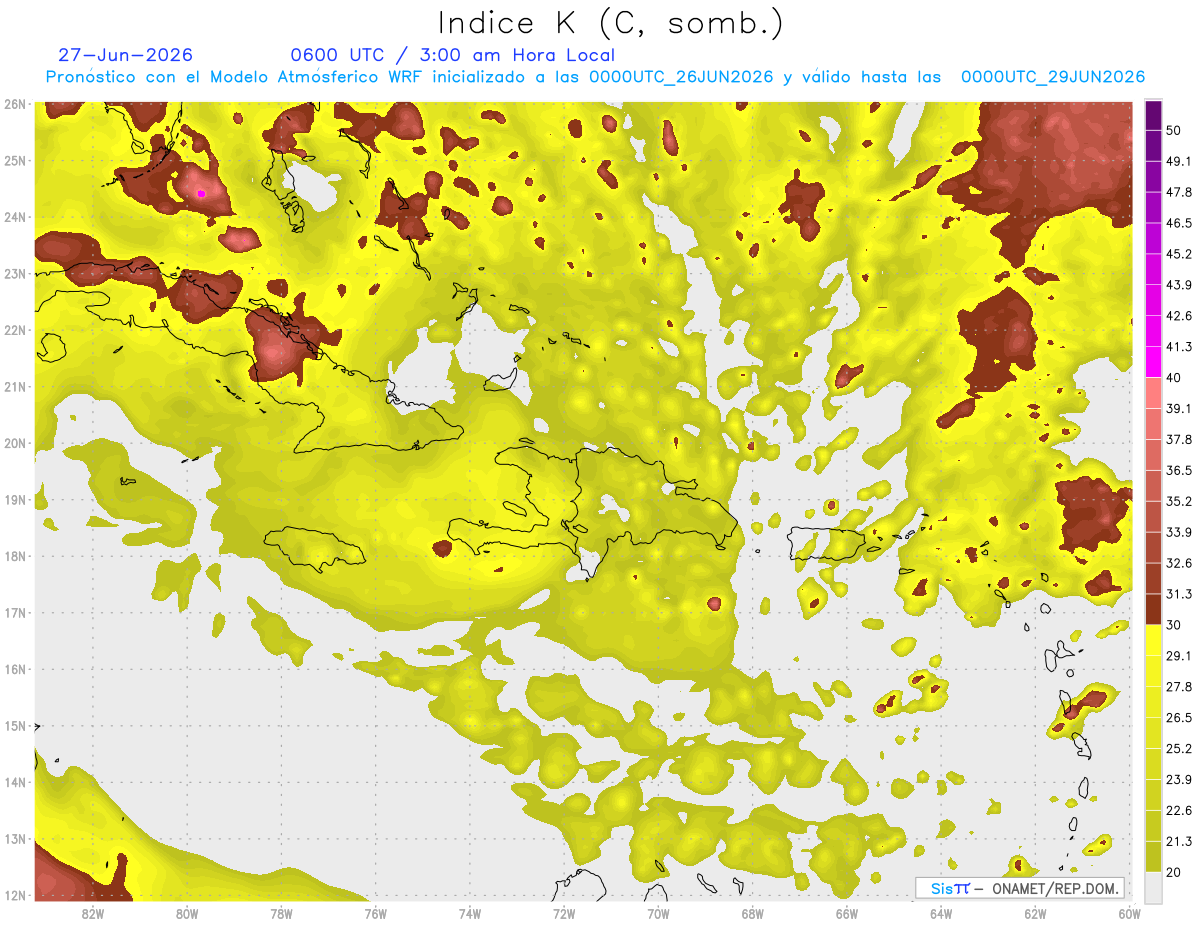Click the Indice K (C, somb.) title
Viewport: 1200px width, 927px height.
(x=610, y=22)
